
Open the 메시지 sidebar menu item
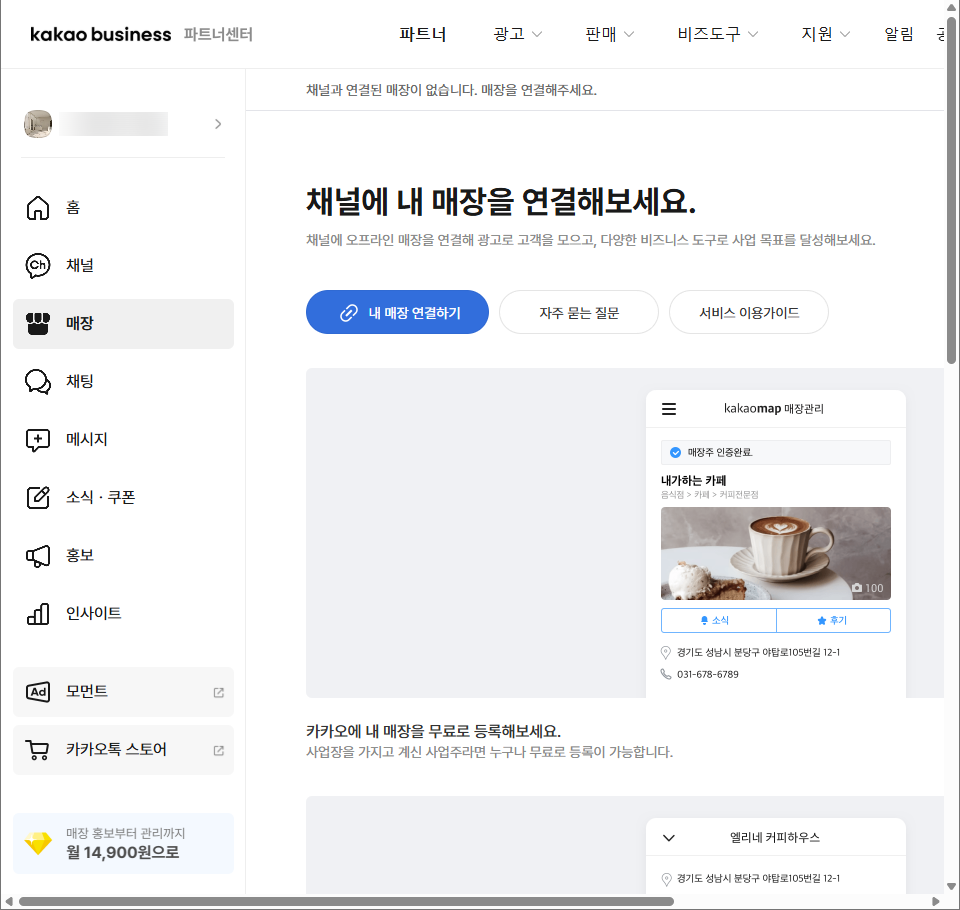click(x=123, y=440)
